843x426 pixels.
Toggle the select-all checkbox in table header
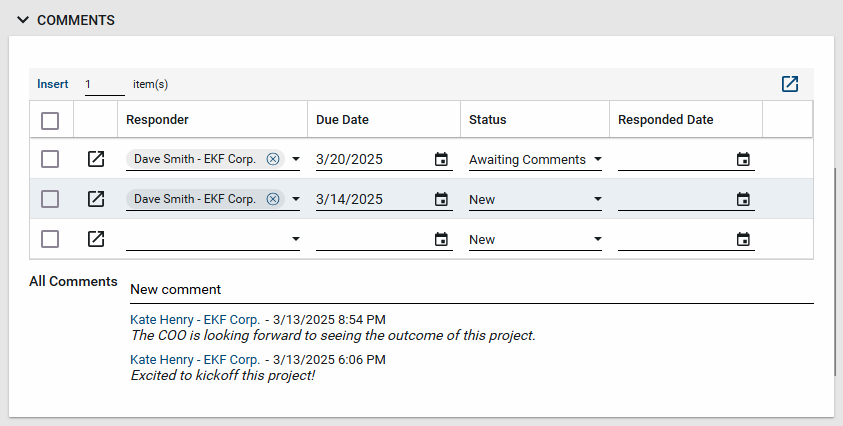pyautogui.click(x=50, y=120)
